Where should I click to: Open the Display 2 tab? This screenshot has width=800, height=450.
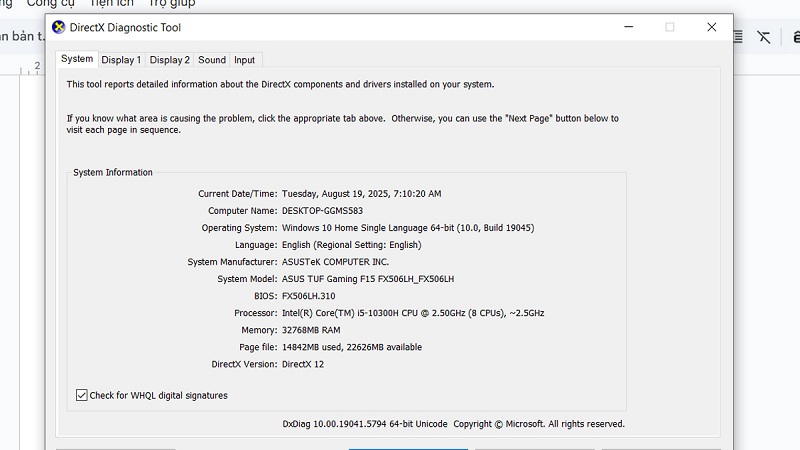pyautogui.click(x=169, y=60)
